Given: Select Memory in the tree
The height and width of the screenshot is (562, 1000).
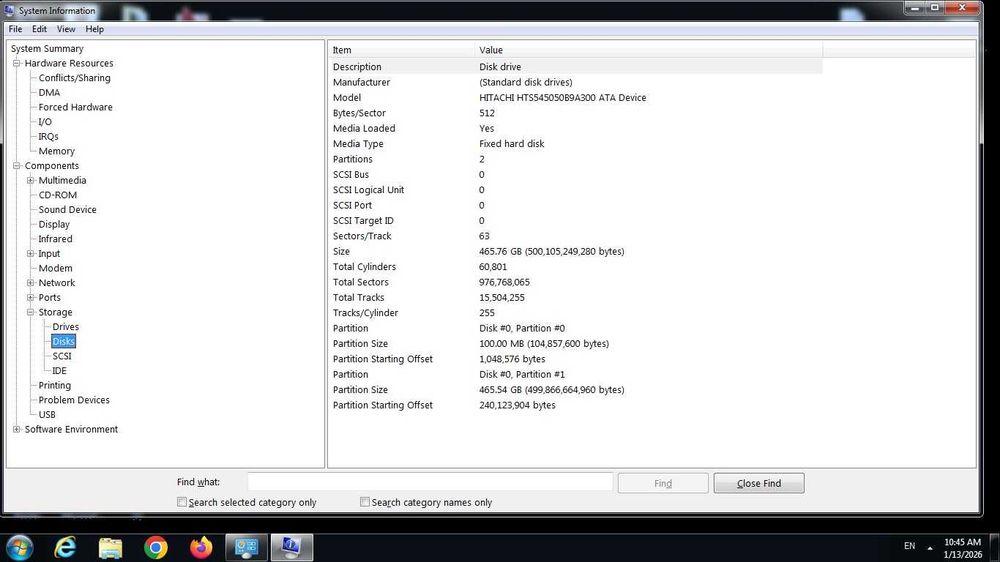Looking at the screenshot, I should pyautogui.click(x=56, y=151).
